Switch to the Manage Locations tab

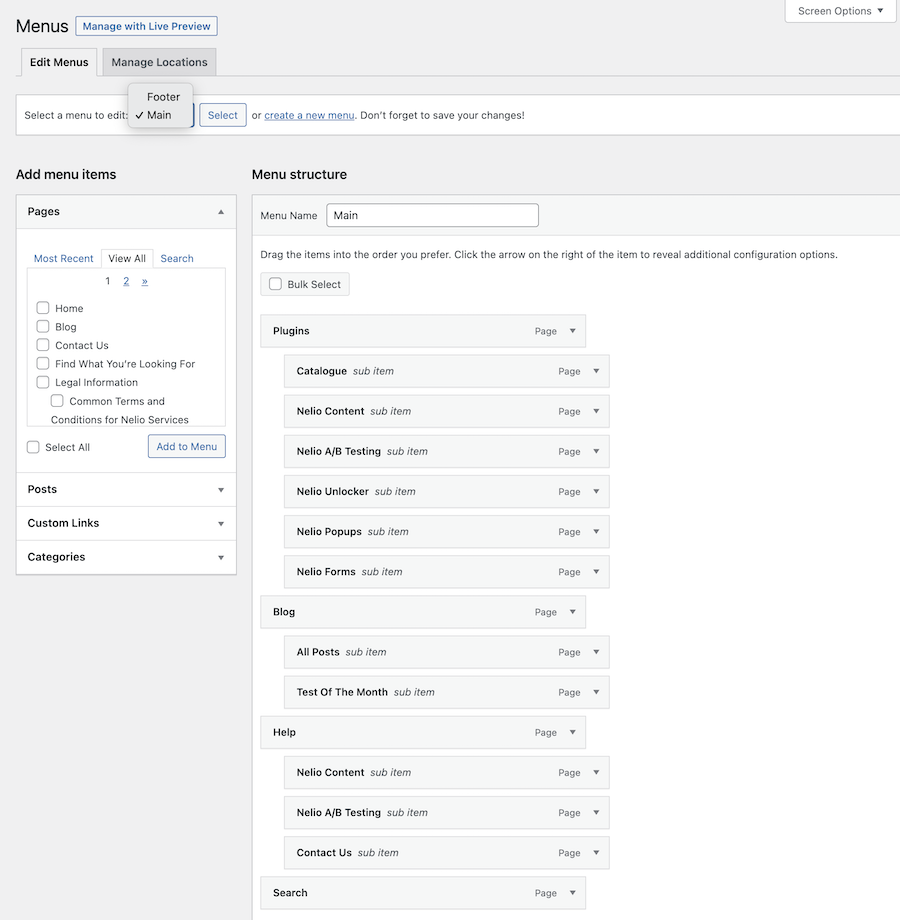coord(160,62)
